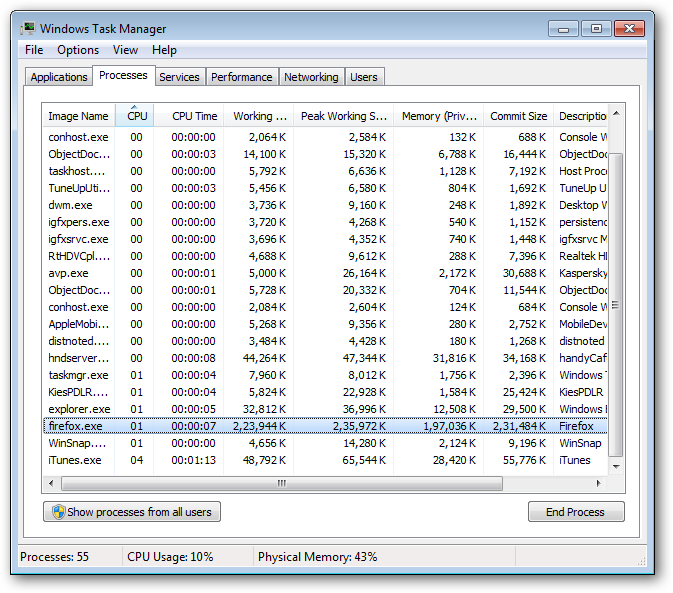Sort by Memory (Private) column header
The image size is (673, 593).
[438, 116]
